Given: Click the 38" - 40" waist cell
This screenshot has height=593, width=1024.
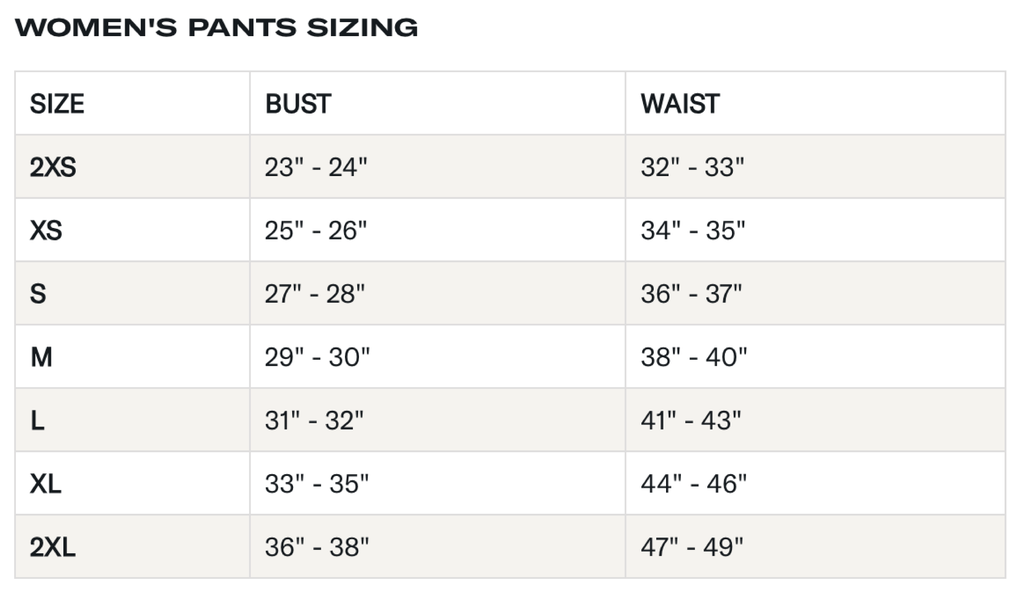Looking at the screenshot, I should tap(694, 357).
